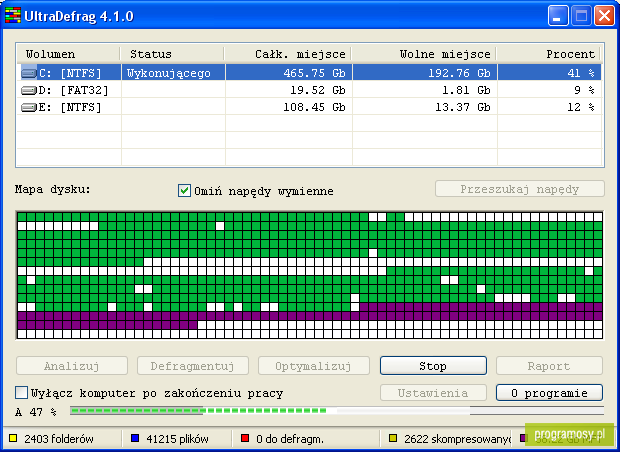Click the '108.45 Gb' cell

[x=289, y=107]
